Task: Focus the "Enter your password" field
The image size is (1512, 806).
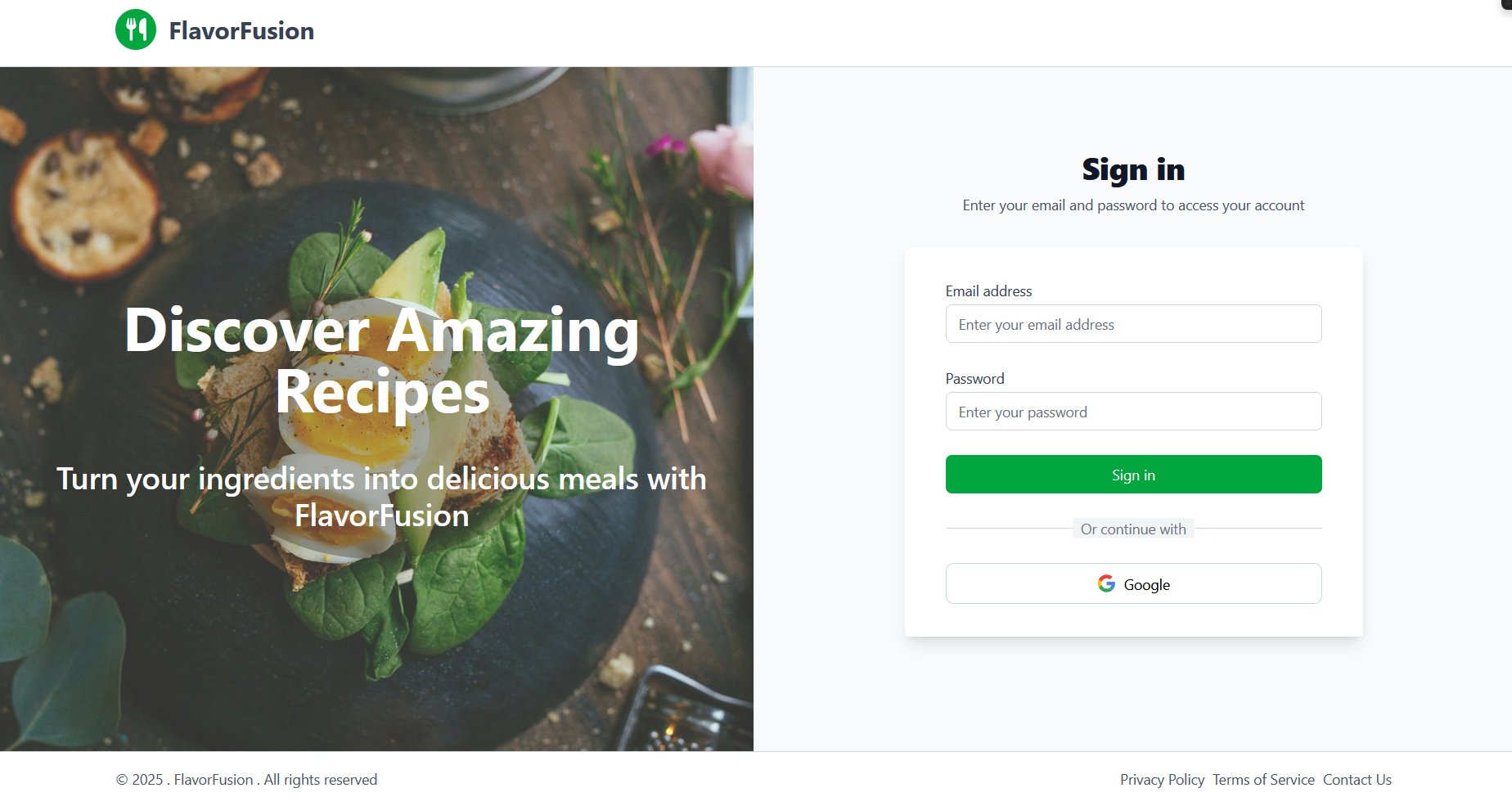Action: [x=1133, y=412]
